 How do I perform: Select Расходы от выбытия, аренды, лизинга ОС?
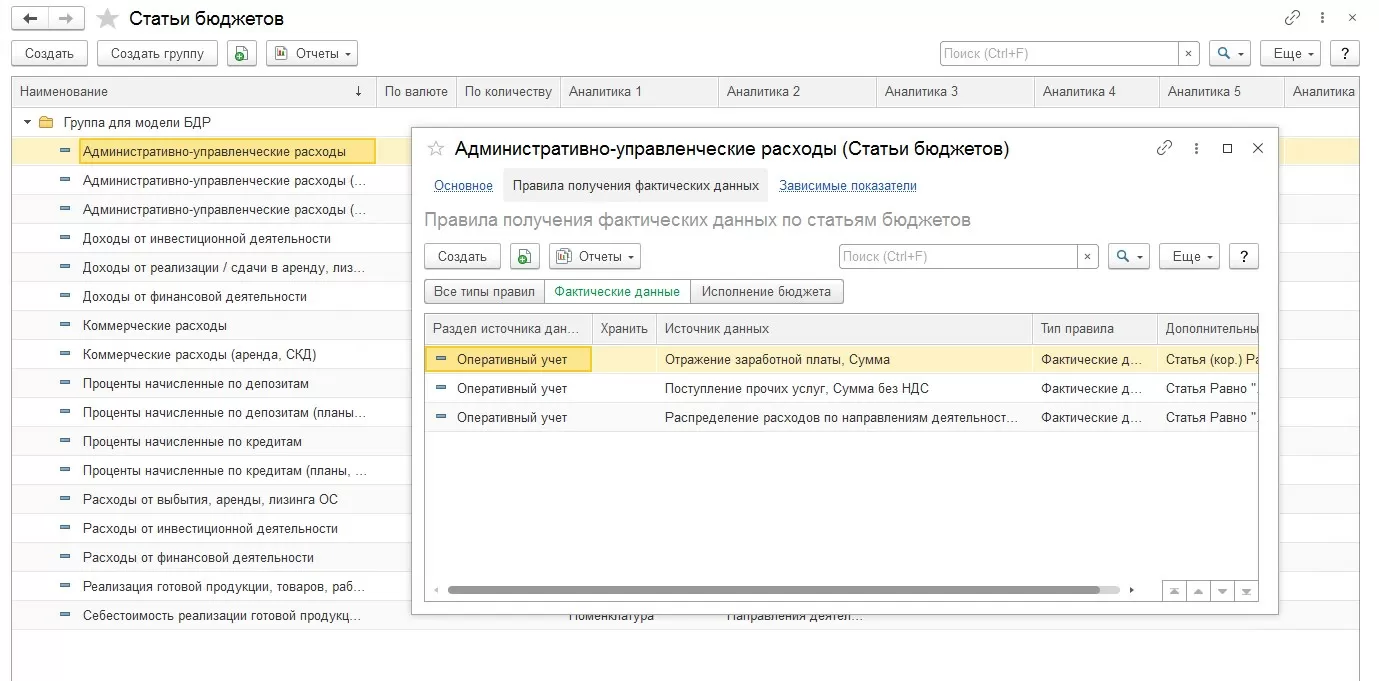coord(210,500)
